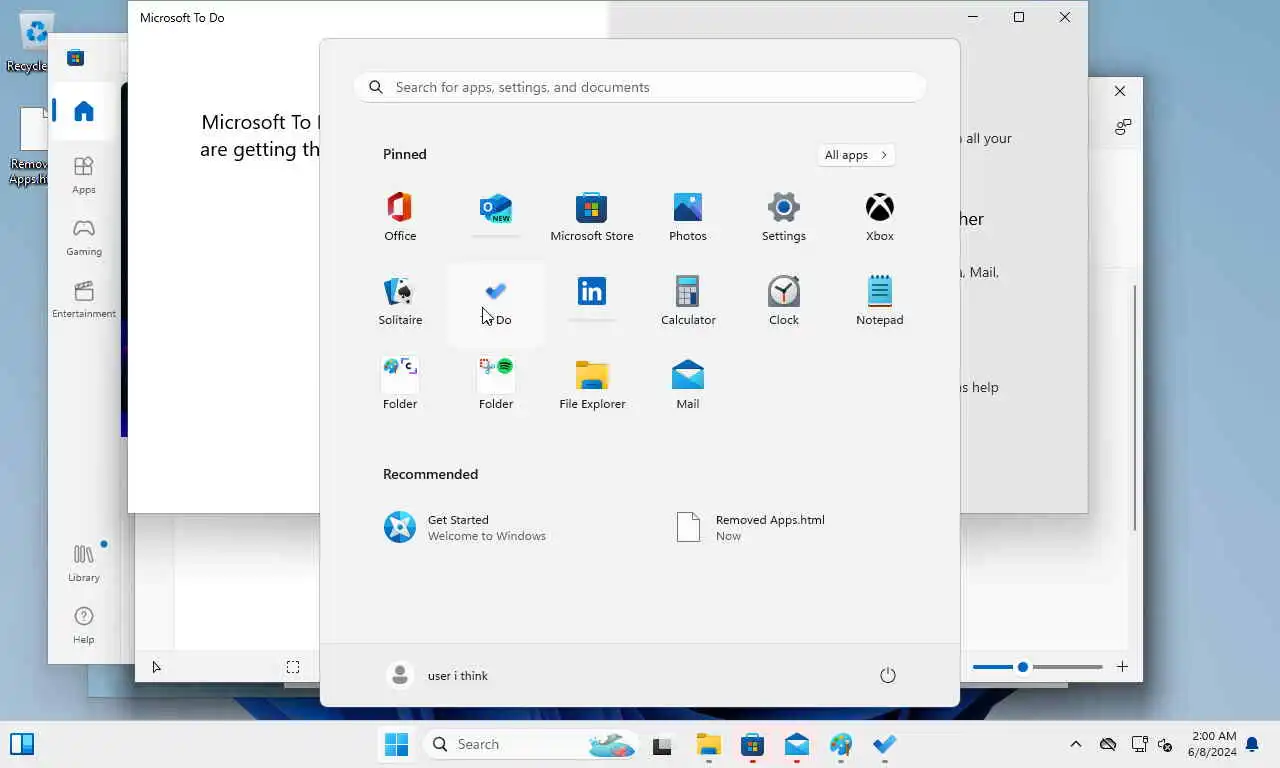Click the Windows Start button
1280x768 pixels.
click(397, 744)
